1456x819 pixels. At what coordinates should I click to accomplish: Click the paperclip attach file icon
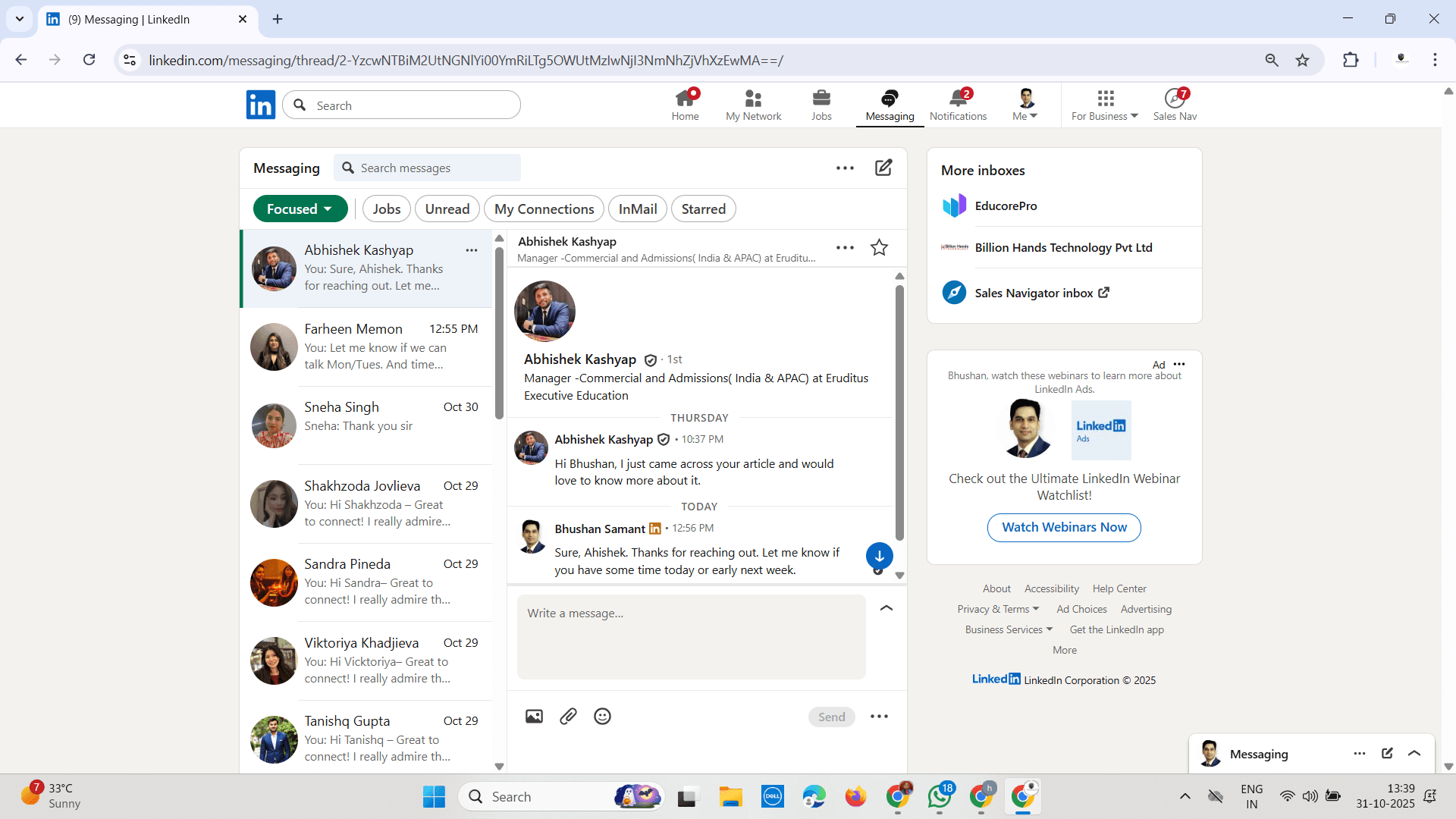click(x=568, y=716)
